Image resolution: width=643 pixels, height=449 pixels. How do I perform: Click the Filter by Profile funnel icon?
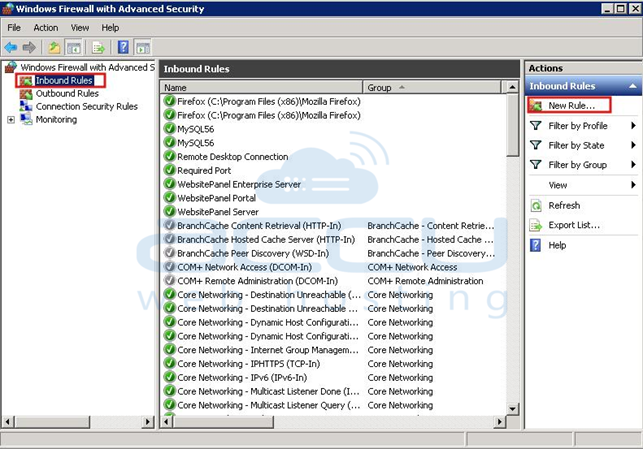536,125
